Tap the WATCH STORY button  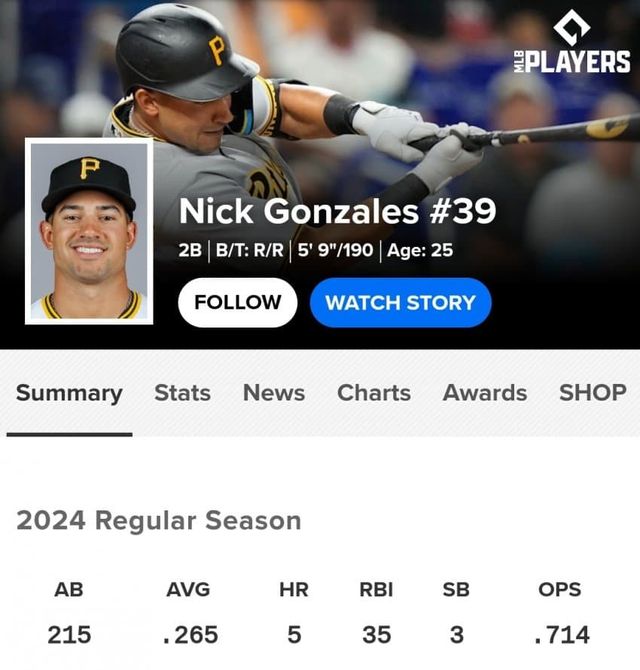click(400, 302)
